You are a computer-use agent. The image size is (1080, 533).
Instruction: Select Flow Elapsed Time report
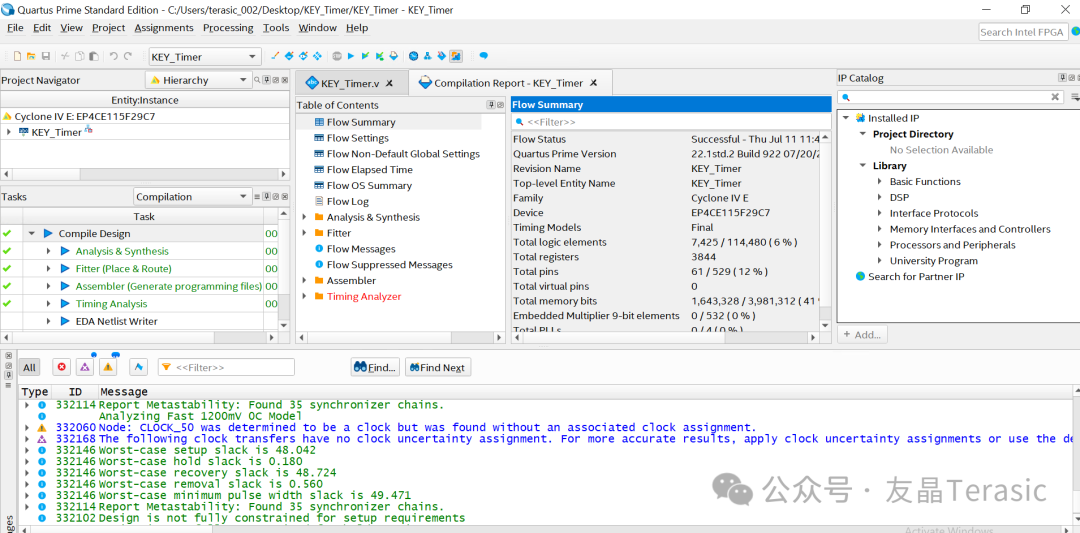pyautogui.click(x=370, y=170)
